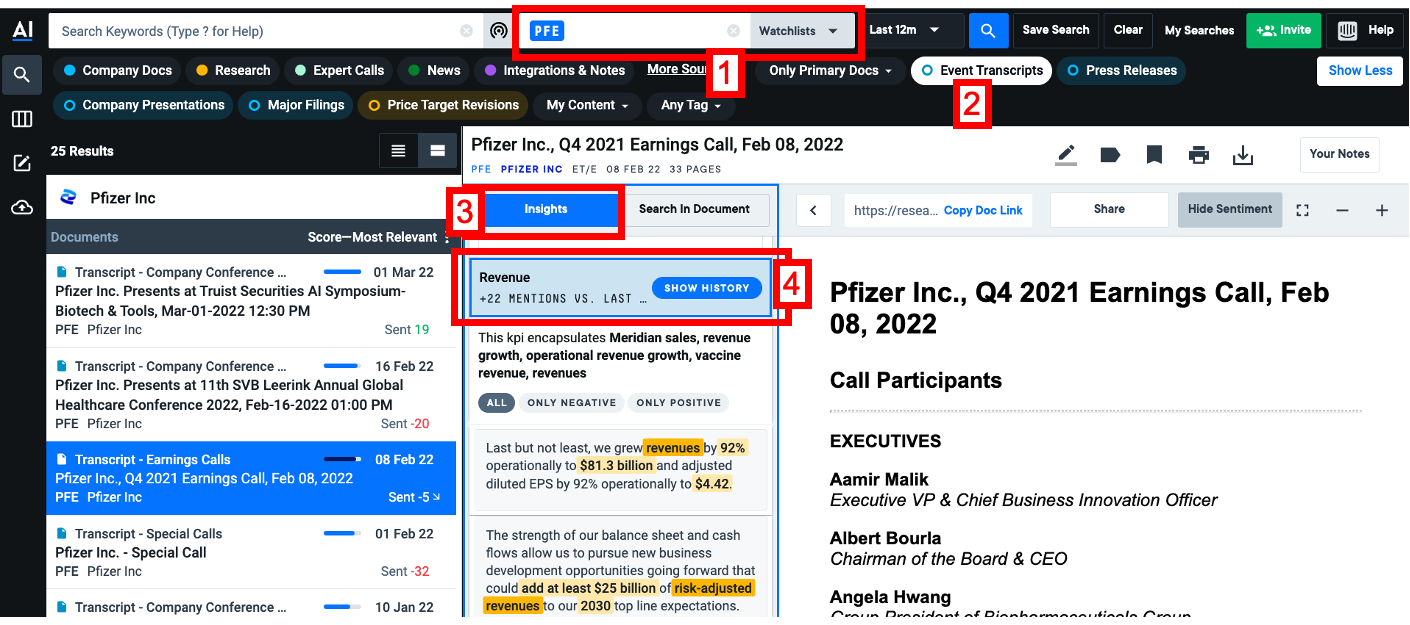Switch results to compact list view
The height and width of the screenshot is (625, 1410).
pyautogui.click(x=398, y=151)
